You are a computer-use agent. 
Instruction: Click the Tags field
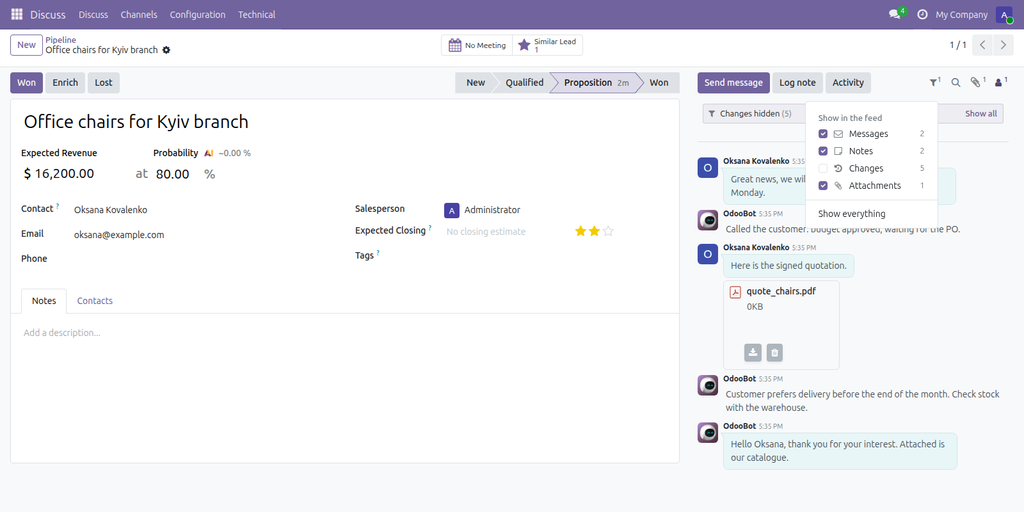point(555,255)
